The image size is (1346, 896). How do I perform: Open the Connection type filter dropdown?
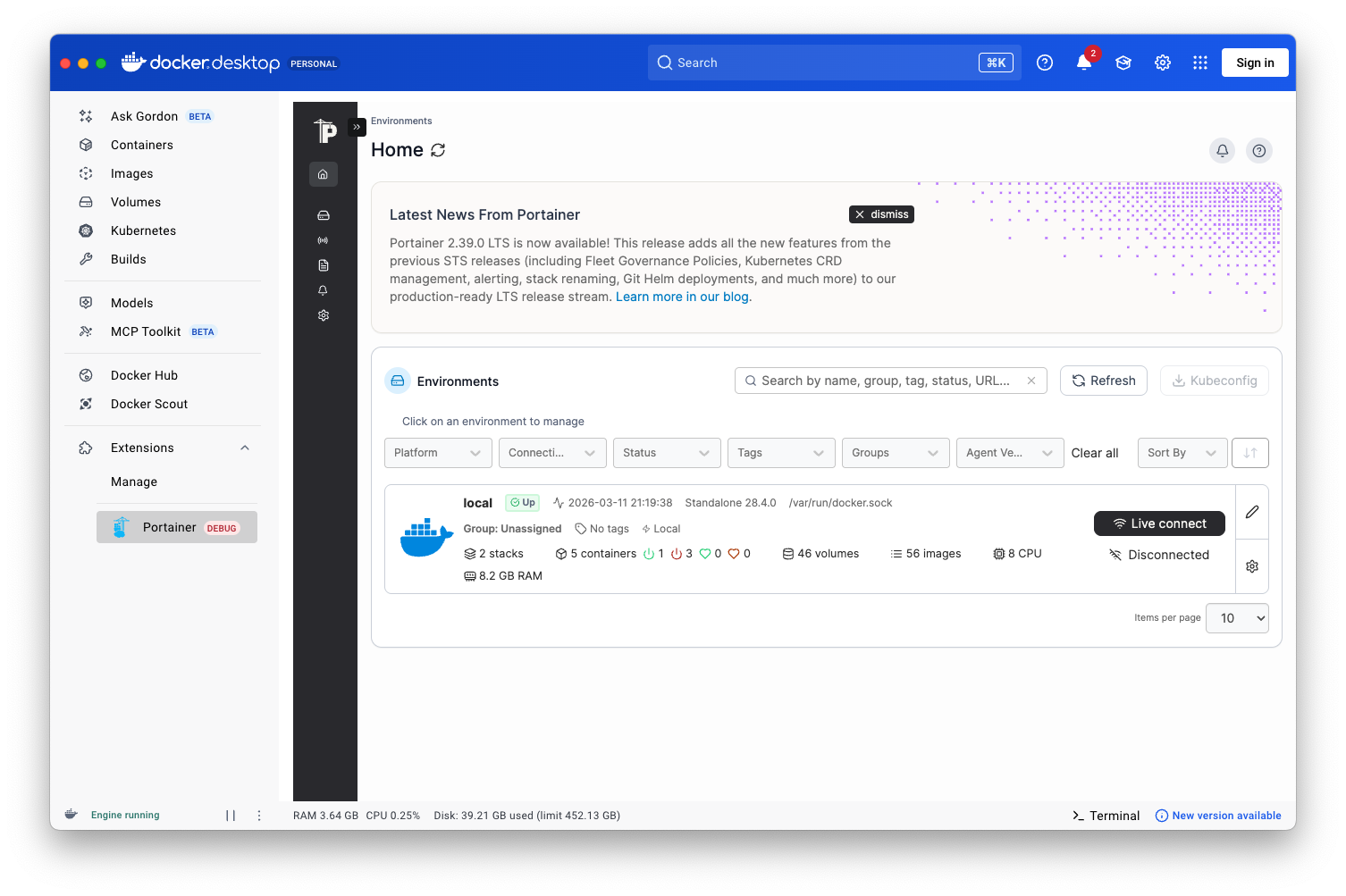coord(552,453)
